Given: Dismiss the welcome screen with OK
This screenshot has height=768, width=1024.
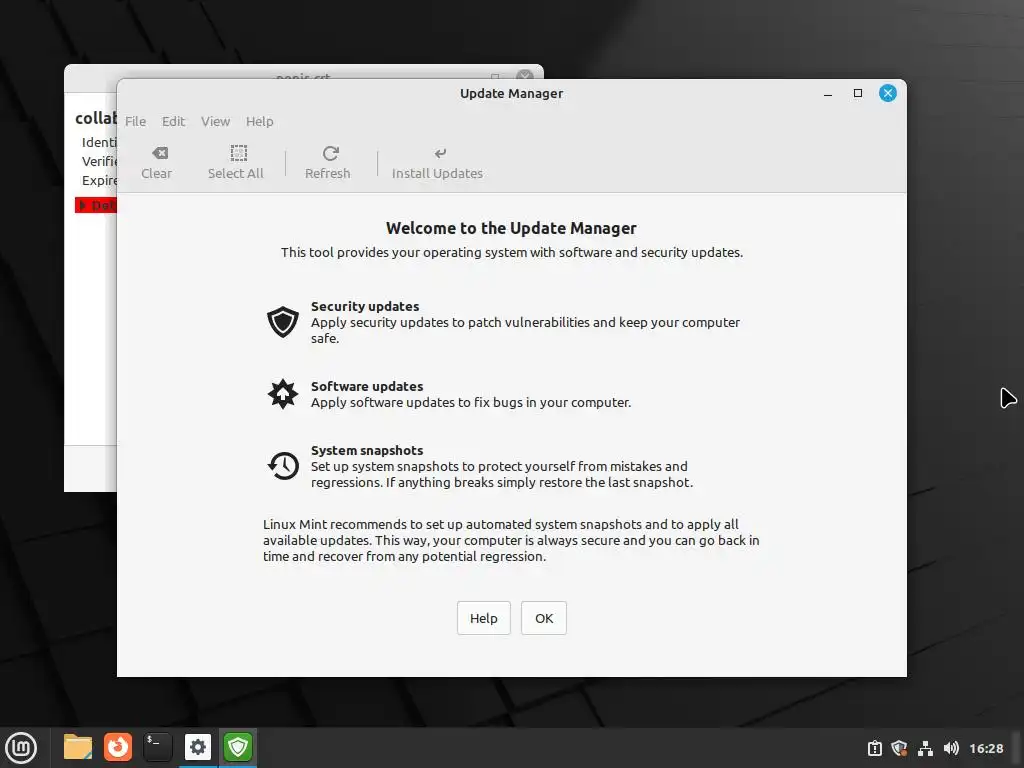Looking at the screenshot, I should point(543,618).
